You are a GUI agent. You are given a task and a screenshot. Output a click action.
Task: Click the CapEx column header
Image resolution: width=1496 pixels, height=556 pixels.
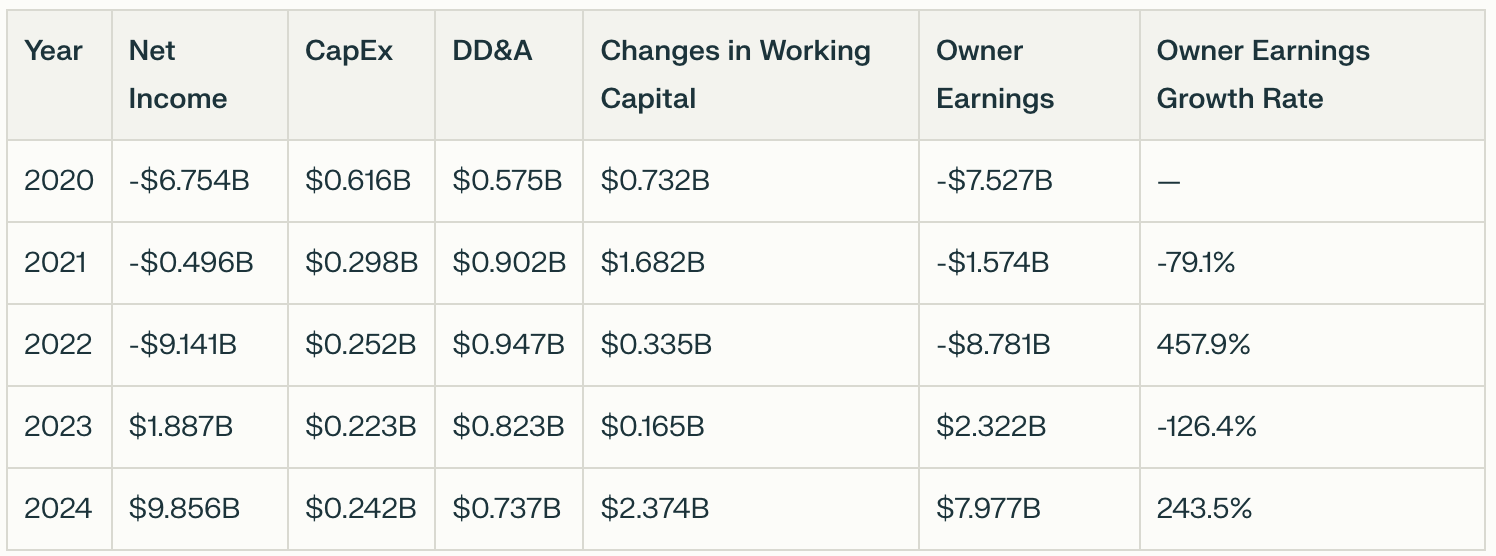349,51
